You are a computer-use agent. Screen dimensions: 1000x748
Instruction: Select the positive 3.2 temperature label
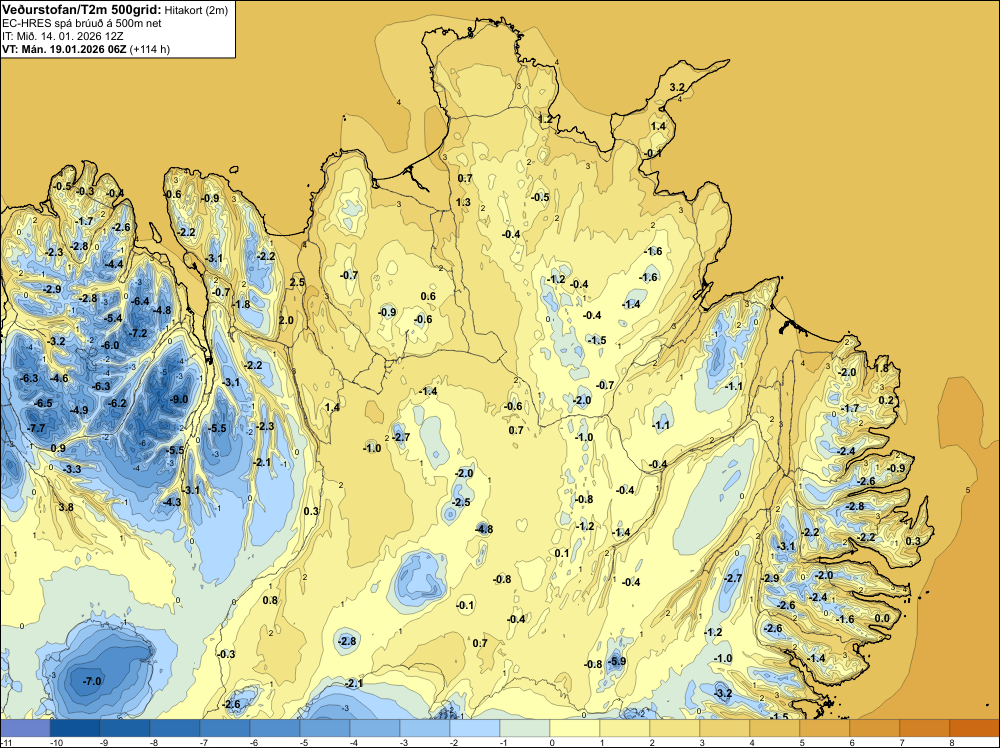(x=677, y=87)
